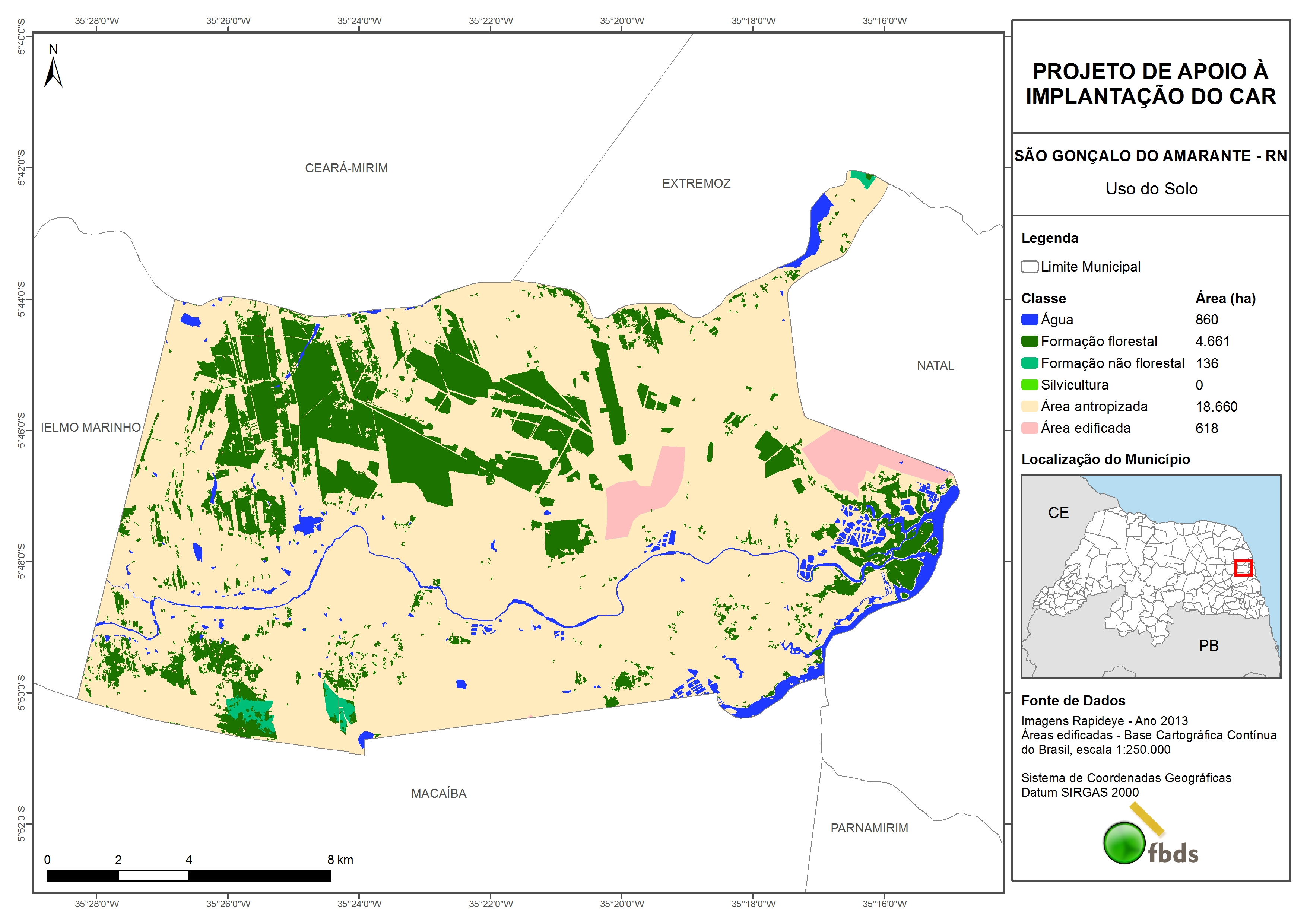Click the Silvicultura bright green swatch

click(x=1029, y=384)
